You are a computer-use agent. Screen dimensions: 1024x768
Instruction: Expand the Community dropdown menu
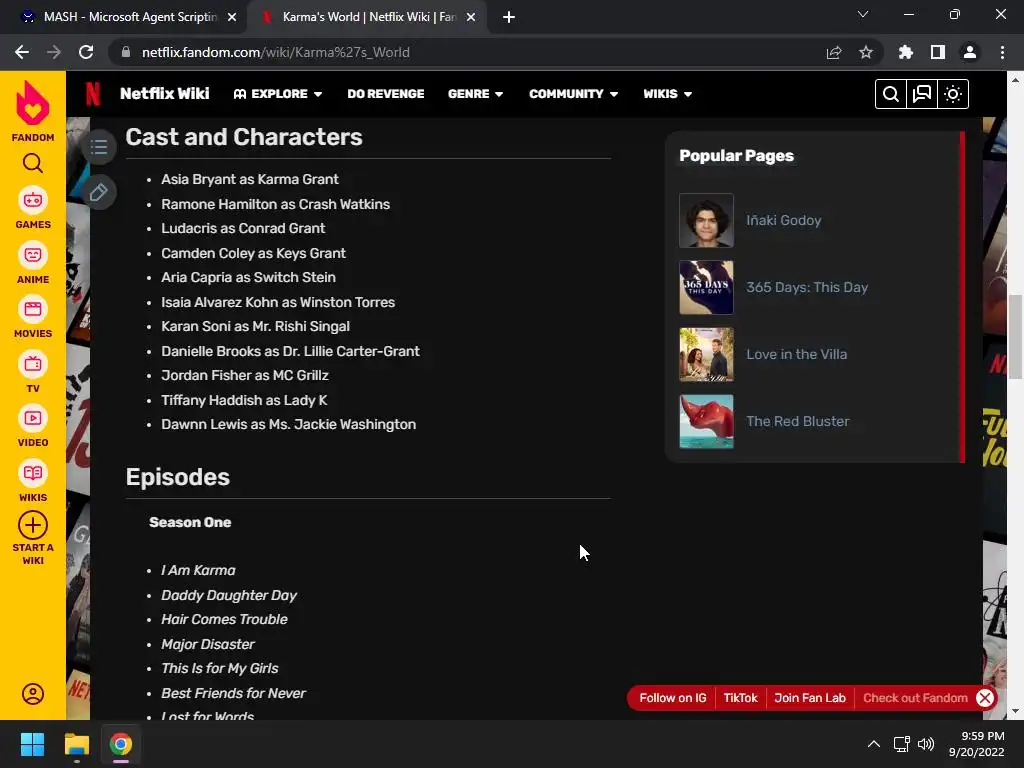pyautogui.click(x=573, y=94)
